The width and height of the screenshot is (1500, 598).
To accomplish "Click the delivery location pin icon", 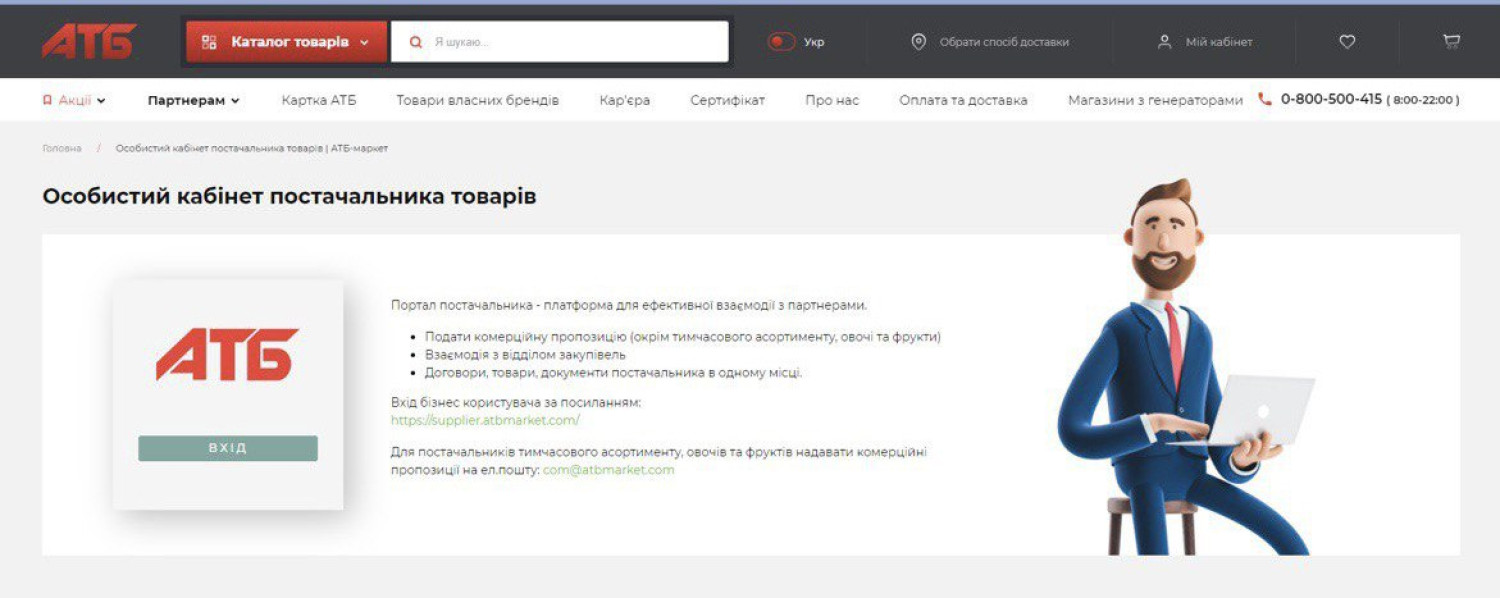I will [918, 42].
